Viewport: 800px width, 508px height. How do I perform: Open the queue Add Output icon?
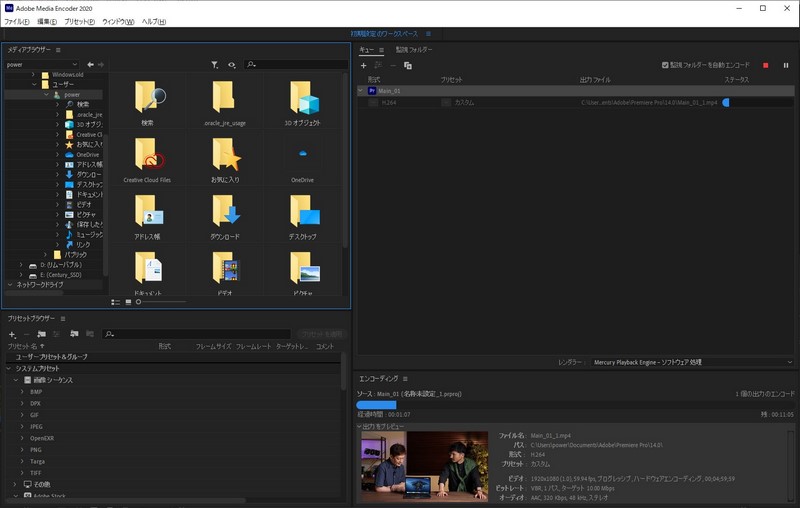tap(378, 65)
